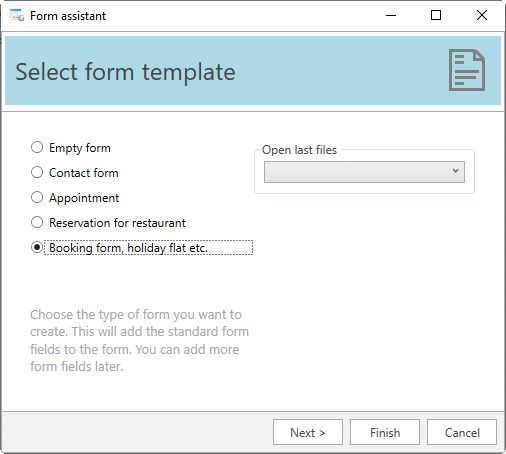Cancel the form assistant
The height and width of the screenshot is (454, 506).
462,432
